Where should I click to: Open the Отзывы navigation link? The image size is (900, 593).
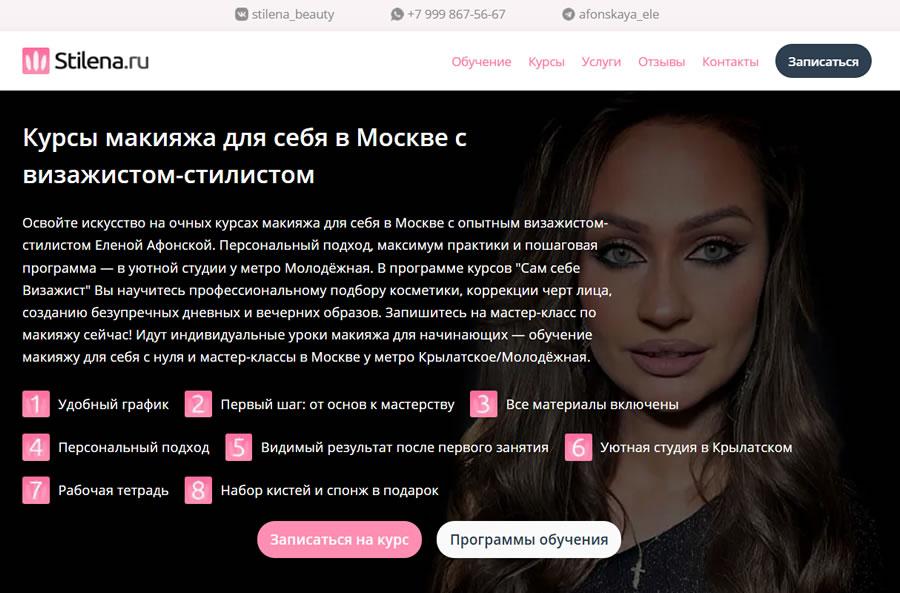pyautogui.click(x=661, y=61)
